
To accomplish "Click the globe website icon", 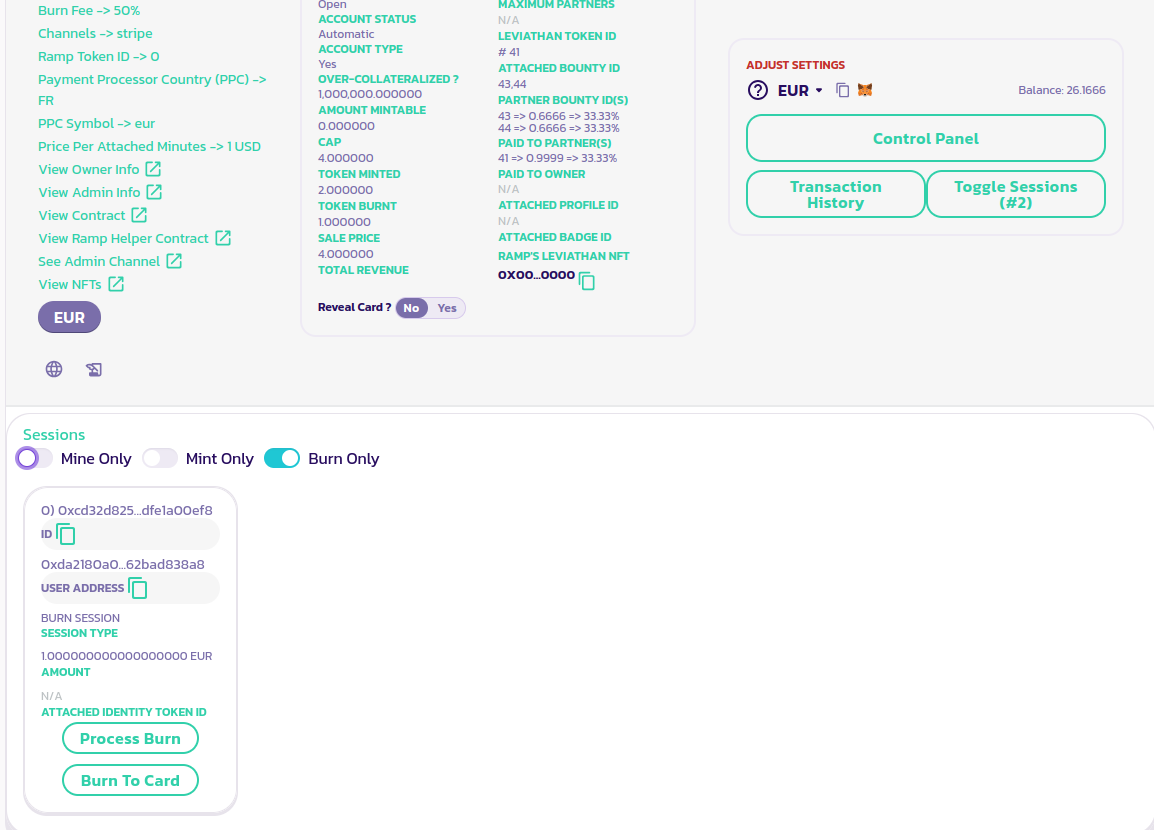I will click(54, 369).
